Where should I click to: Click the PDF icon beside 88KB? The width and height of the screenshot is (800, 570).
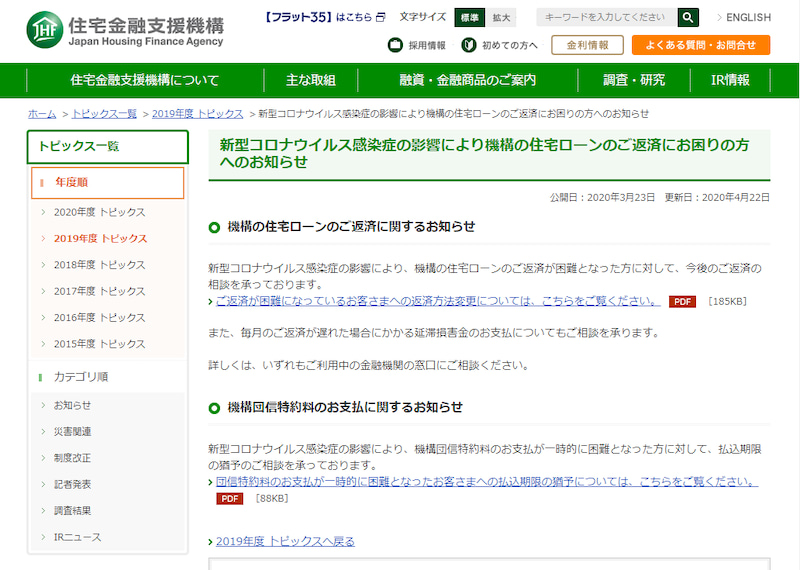point(230,498)
